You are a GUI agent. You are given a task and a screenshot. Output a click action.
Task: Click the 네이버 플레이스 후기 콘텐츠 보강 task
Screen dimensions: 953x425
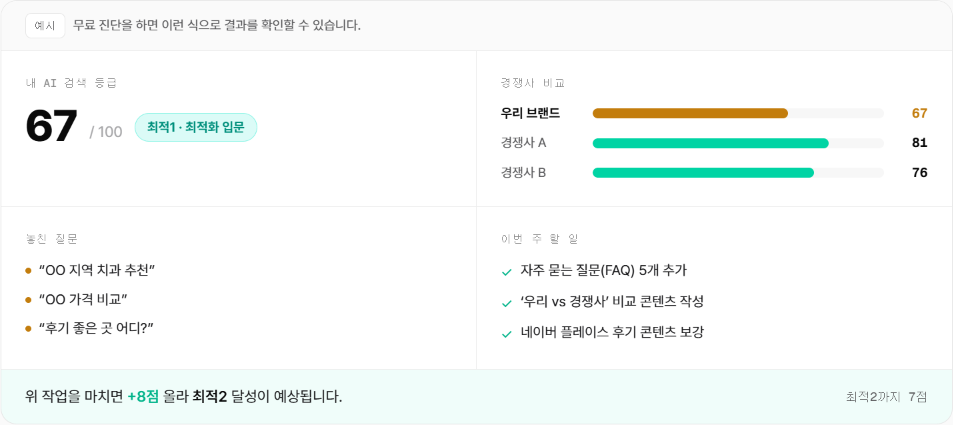[612, 332]
